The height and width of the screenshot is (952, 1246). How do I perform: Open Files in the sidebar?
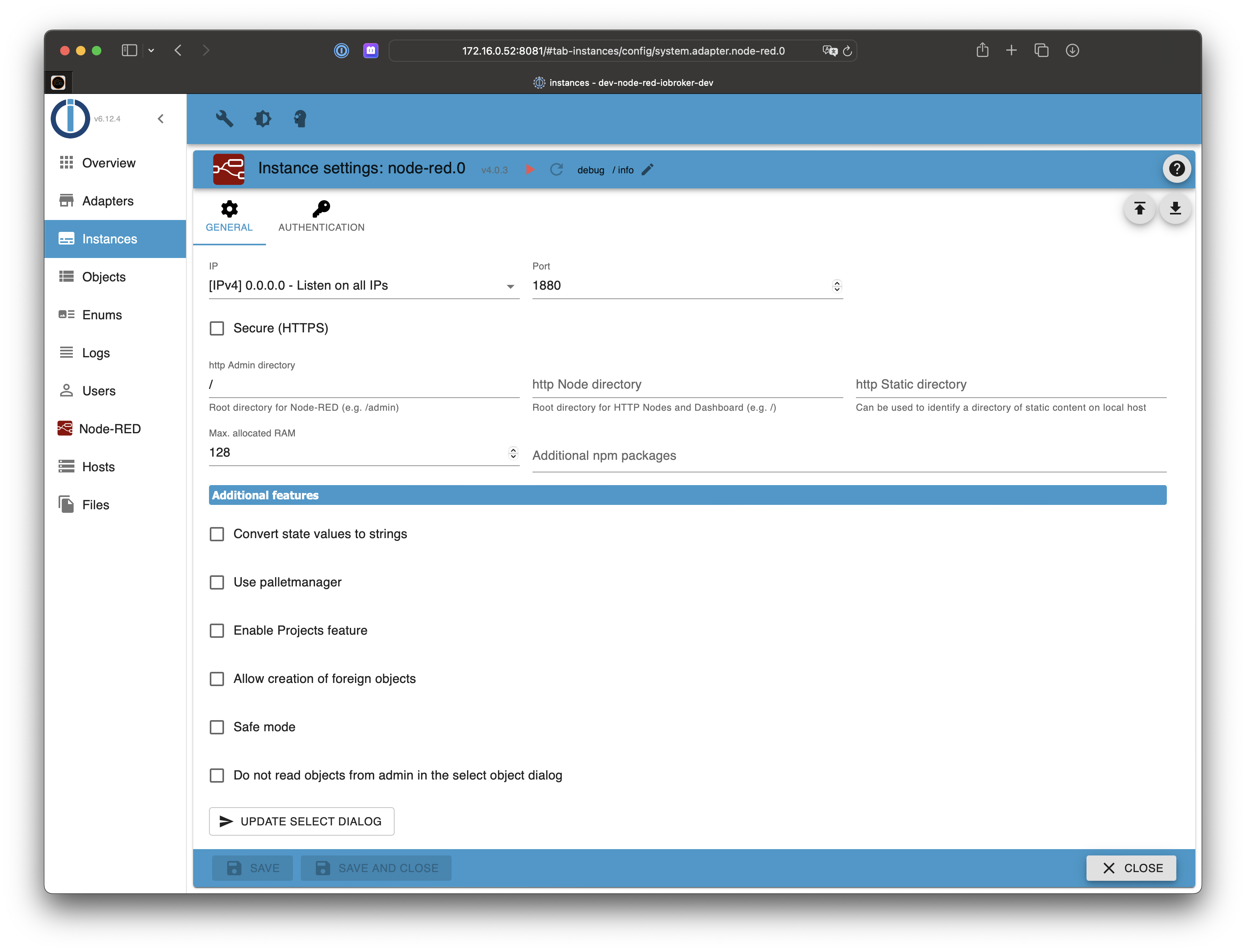click(x=115, y=504)
